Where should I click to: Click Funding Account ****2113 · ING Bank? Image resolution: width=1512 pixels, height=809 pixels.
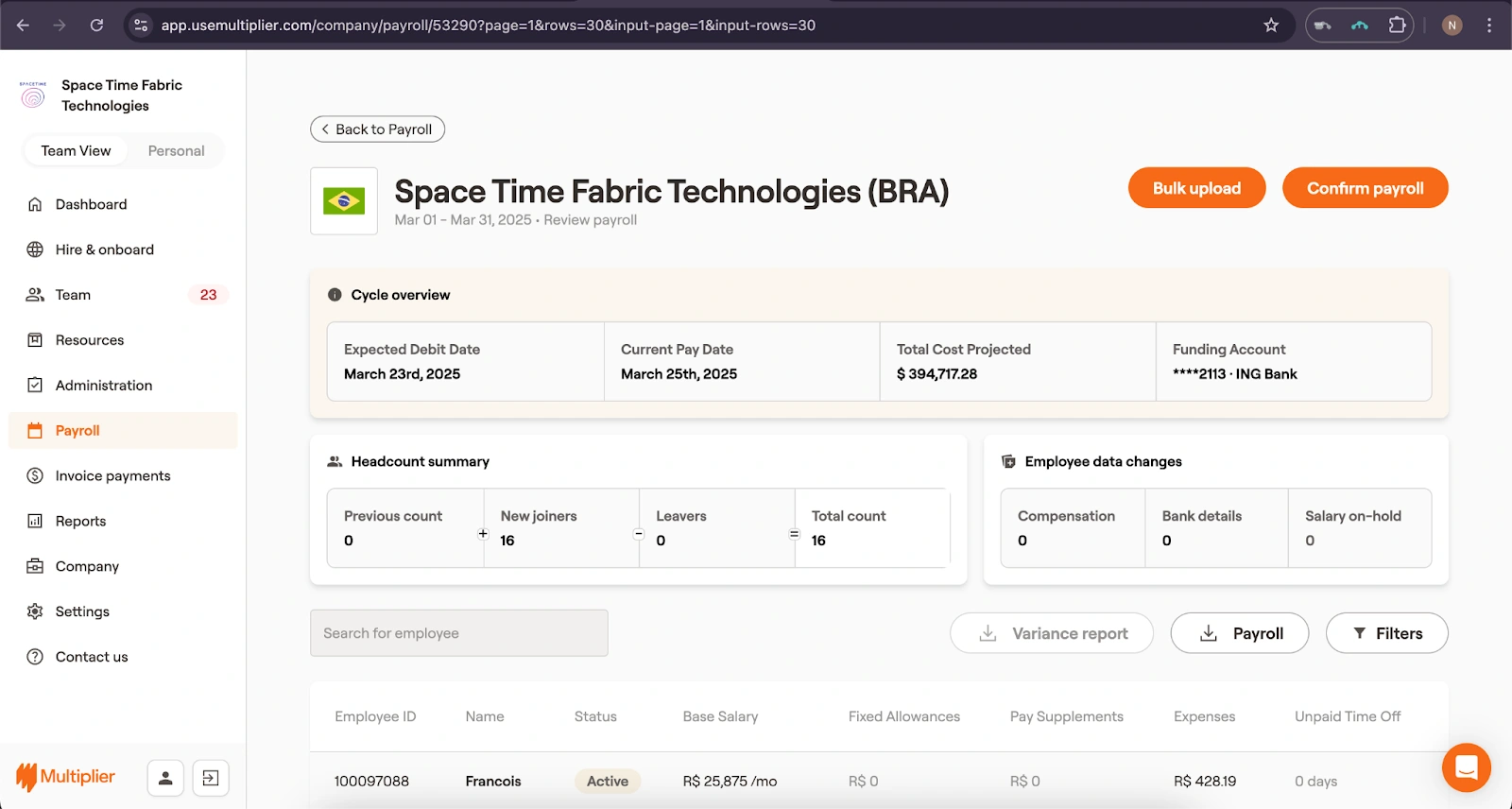pos(1294,362)
